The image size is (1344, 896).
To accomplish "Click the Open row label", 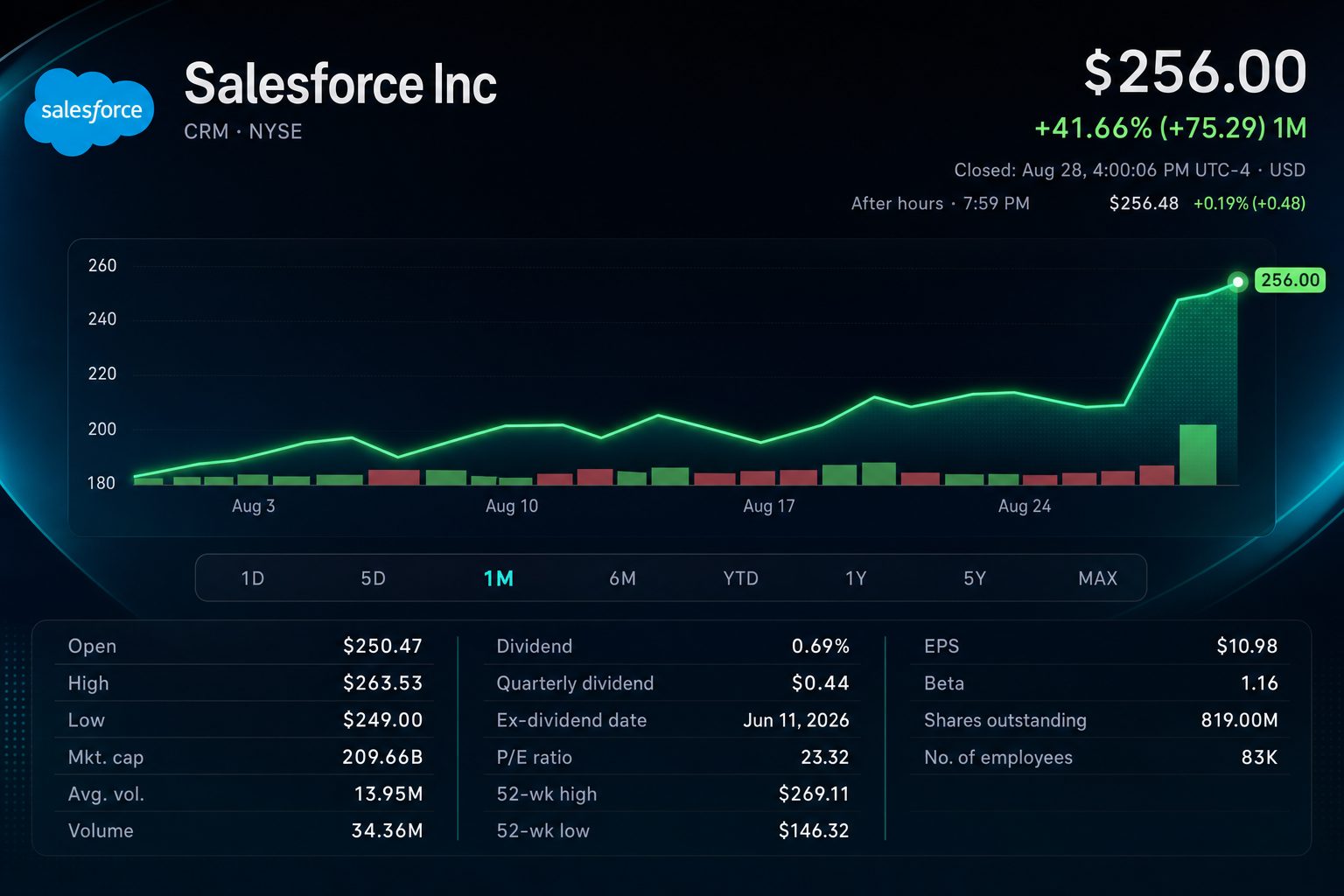I will pyautogui.click(x=92, y=647).
